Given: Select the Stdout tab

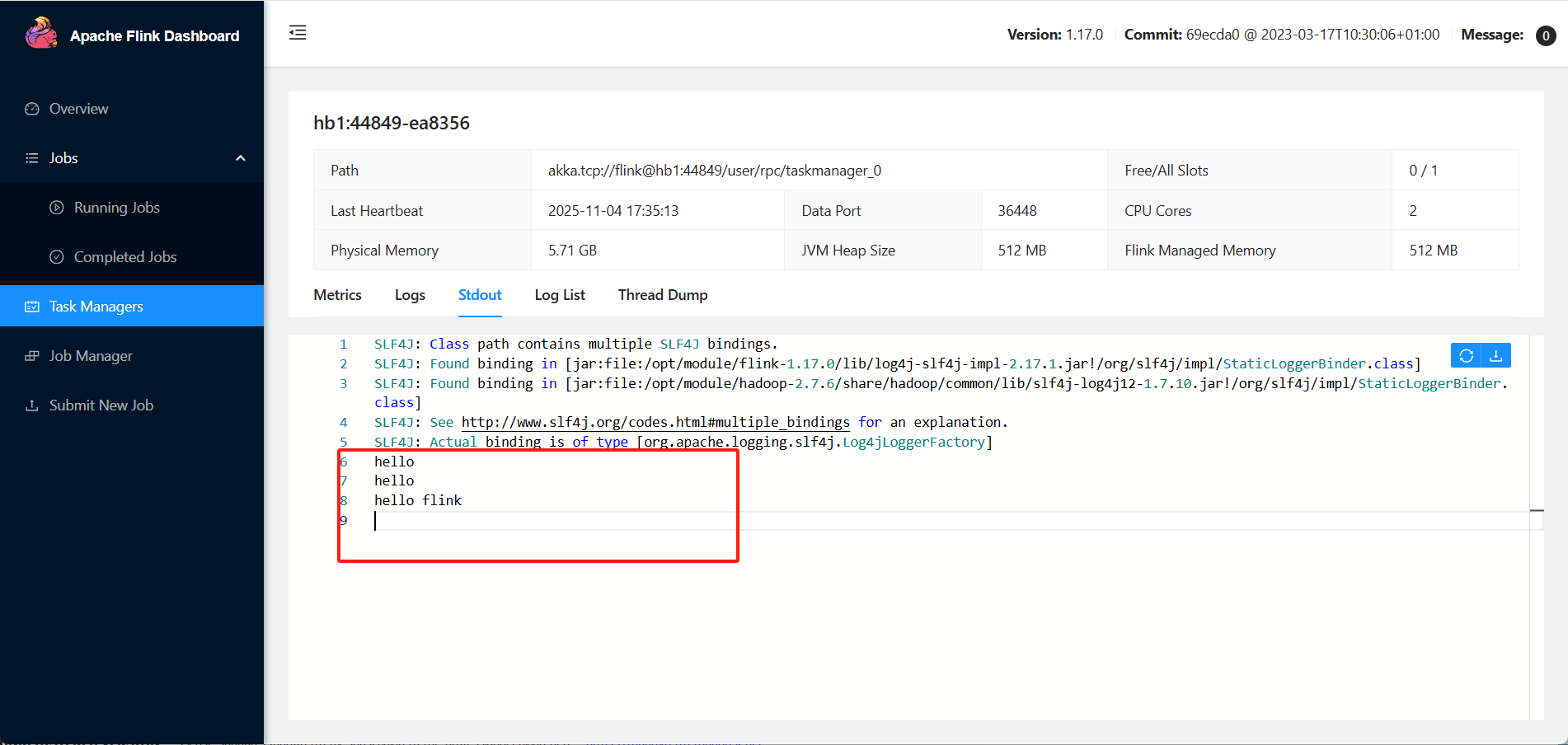Looking at the screenshot, I should (480, 295).
